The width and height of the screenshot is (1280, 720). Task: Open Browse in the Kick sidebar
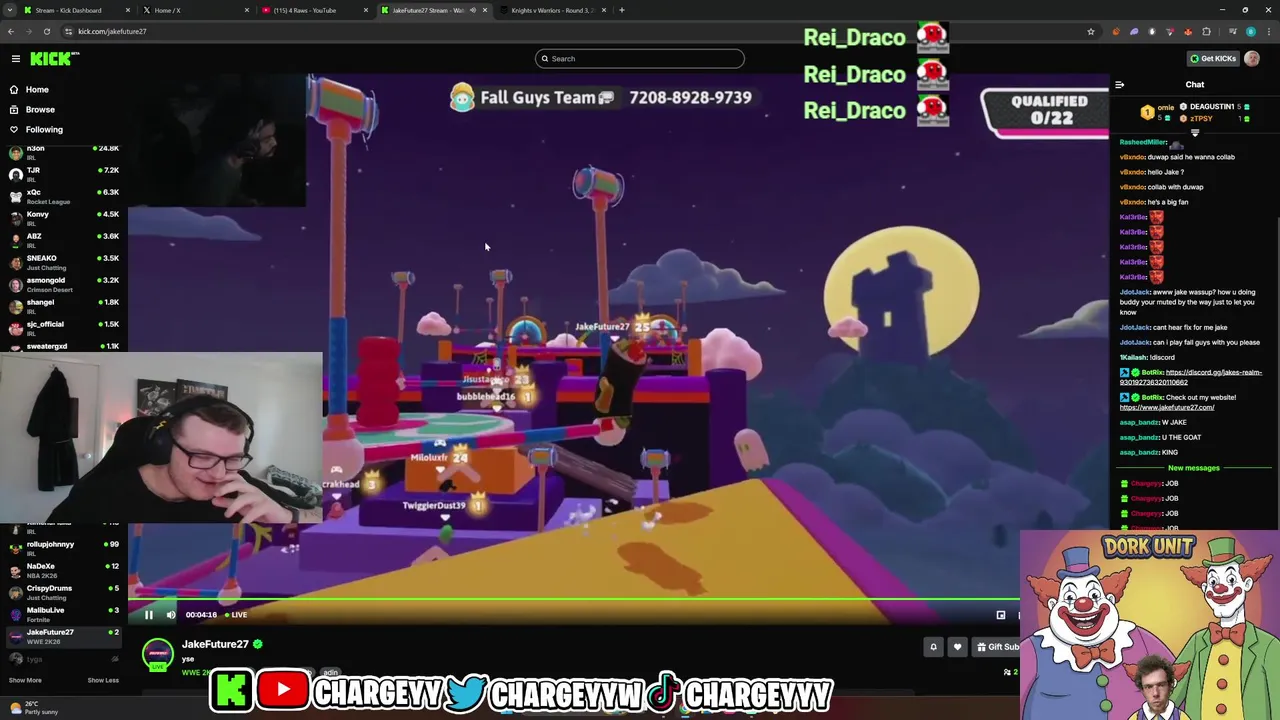(40, 109)
